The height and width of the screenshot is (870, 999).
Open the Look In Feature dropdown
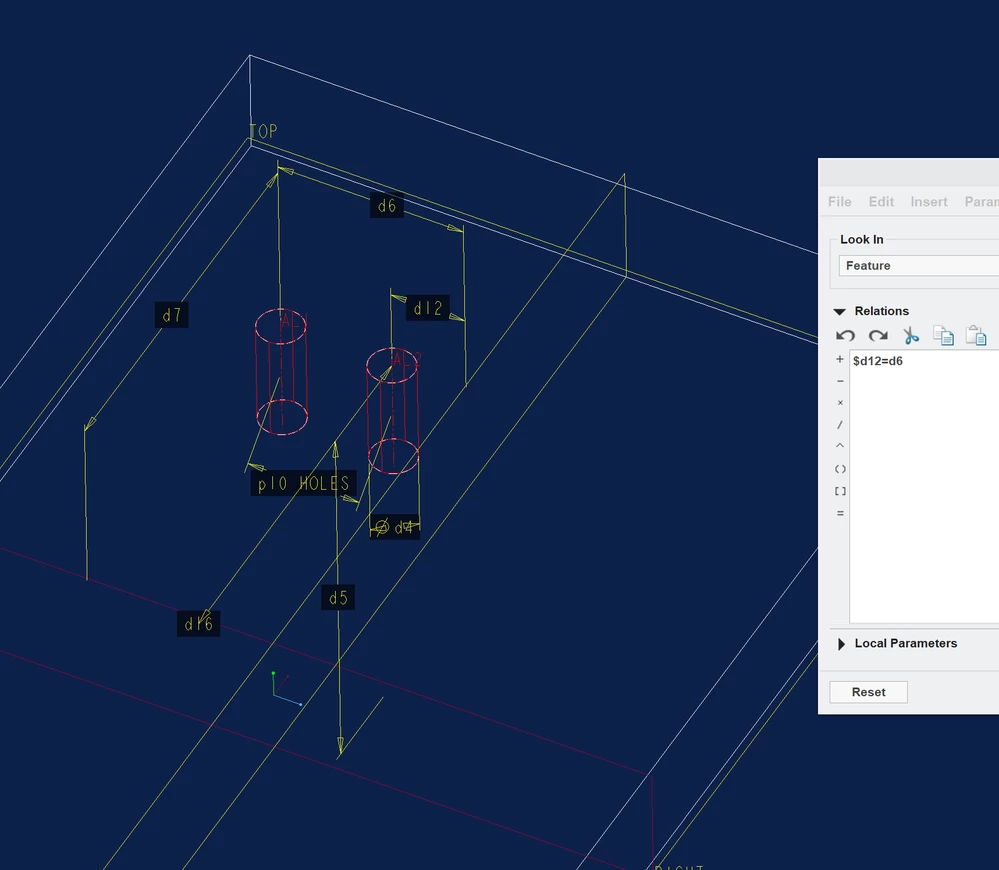coord(919,266)
